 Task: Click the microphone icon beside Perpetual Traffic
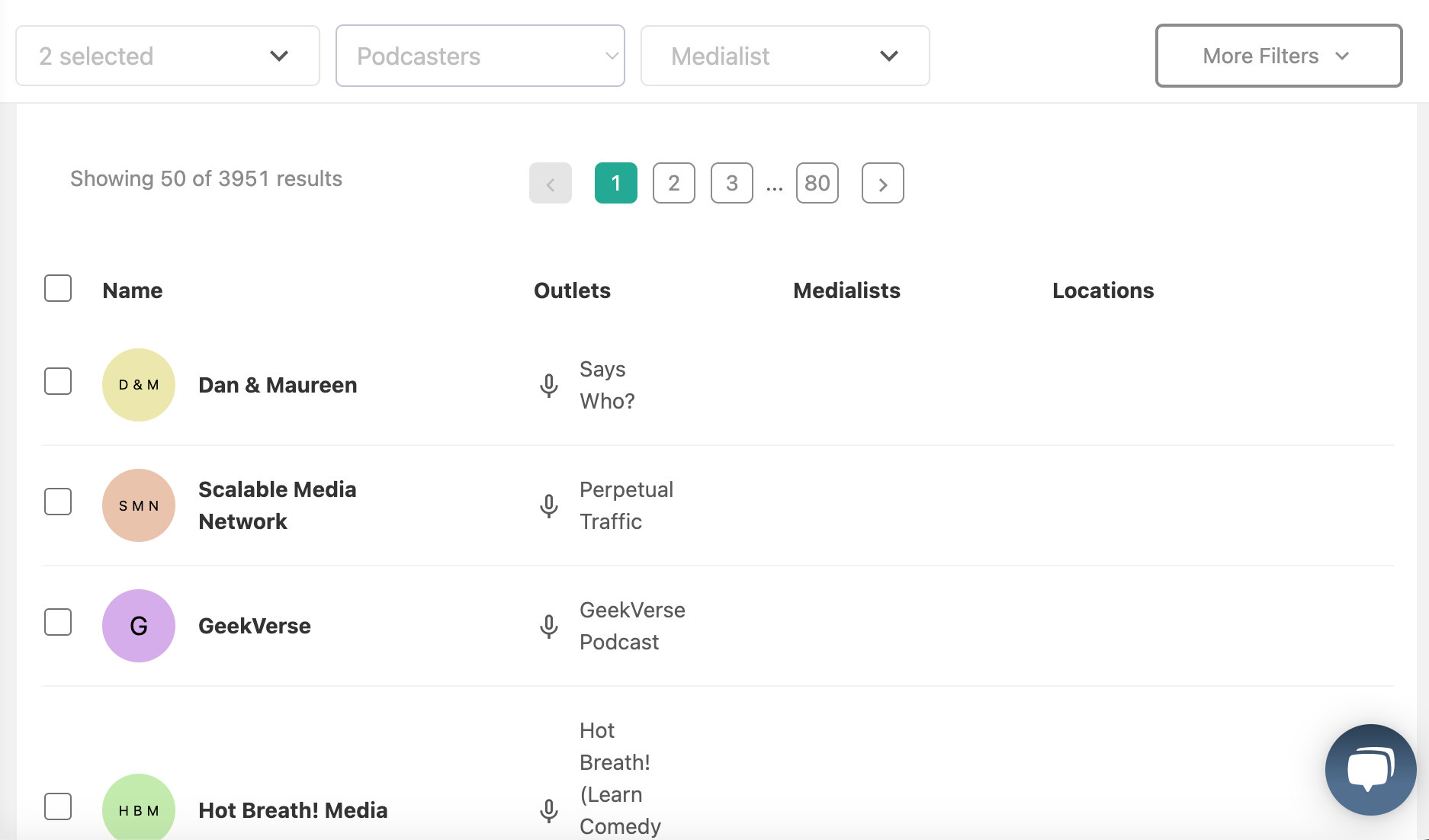pos(549,506)
